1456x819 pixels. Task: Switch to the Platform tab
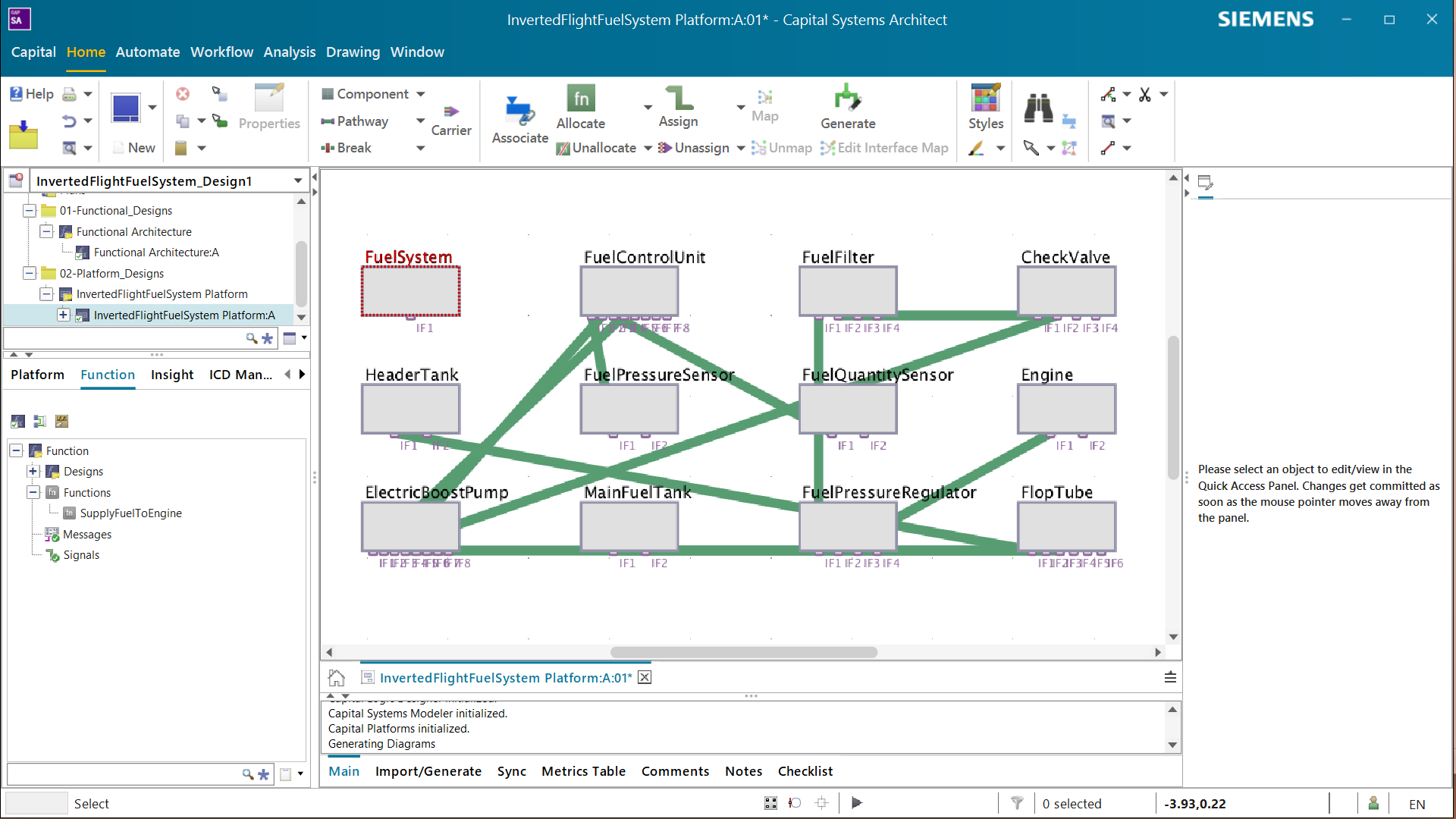tap(37, 375)
